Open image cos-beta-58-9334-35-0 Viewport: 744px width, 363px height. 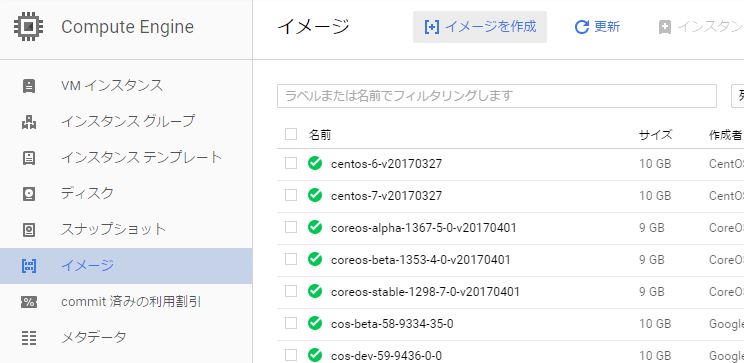pyautogui.click(x=392, y=324)
